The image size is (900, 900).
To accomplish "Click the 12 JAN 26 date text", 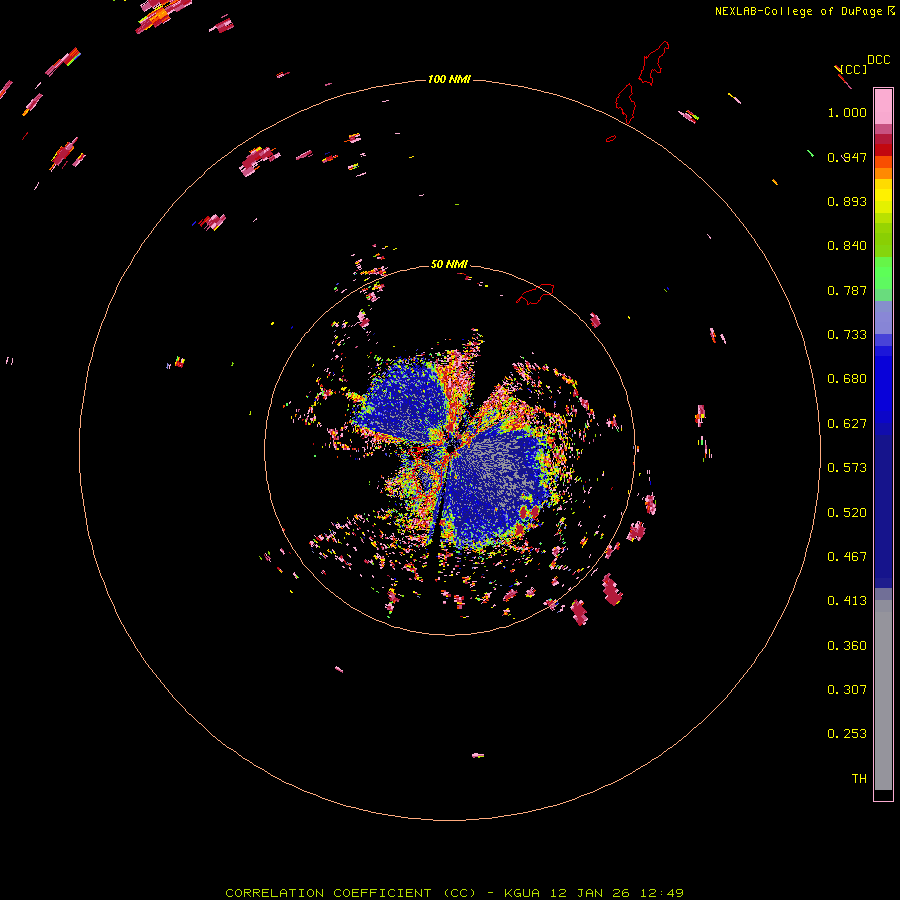I will pos(589,893).
